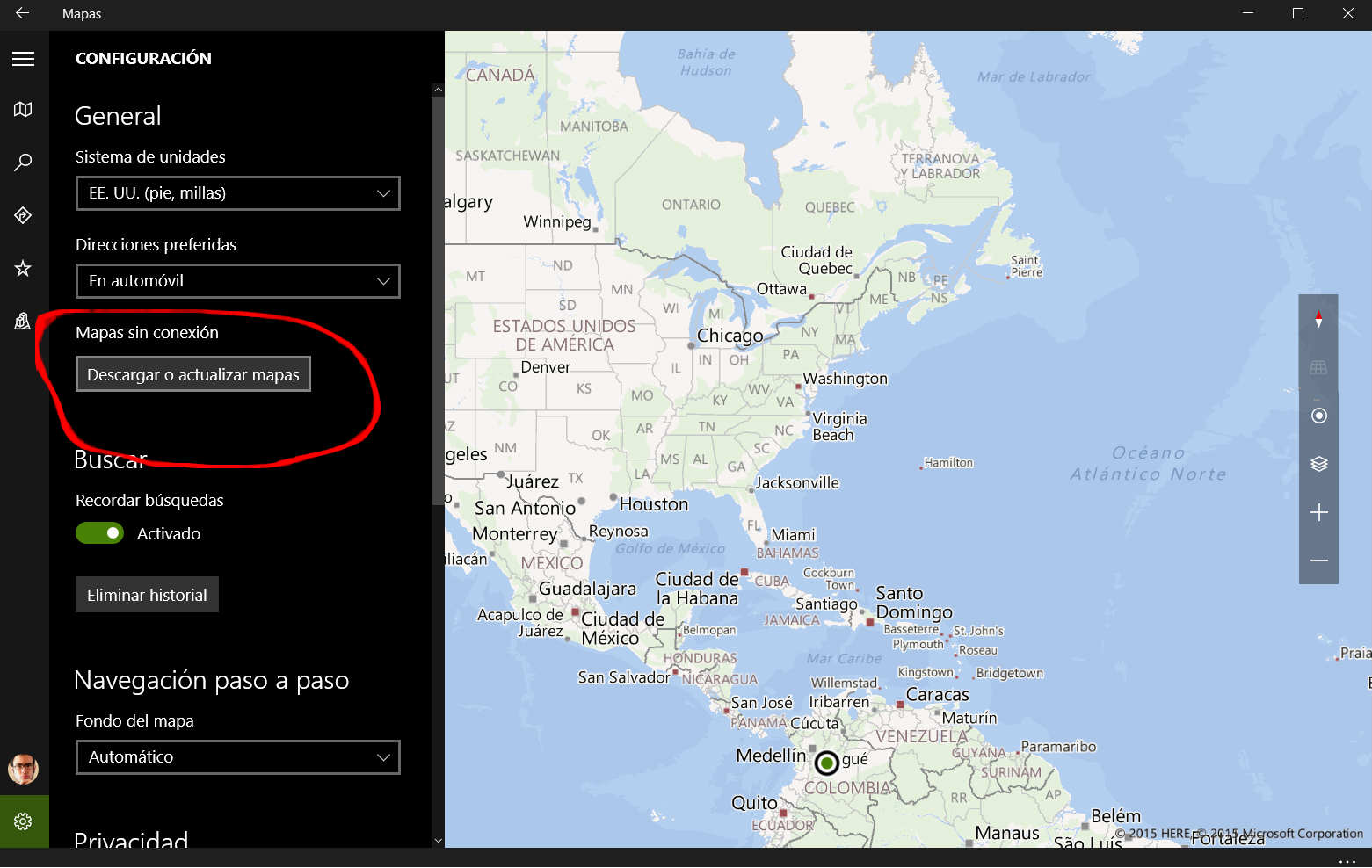
Task: Click the Medellín label on the map
Action: pos(771,756)
